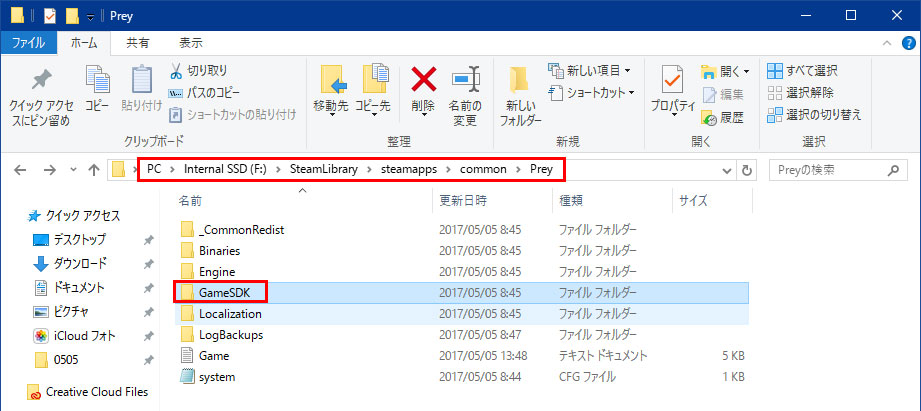Switch to View (表示) tab

point(191,43)
